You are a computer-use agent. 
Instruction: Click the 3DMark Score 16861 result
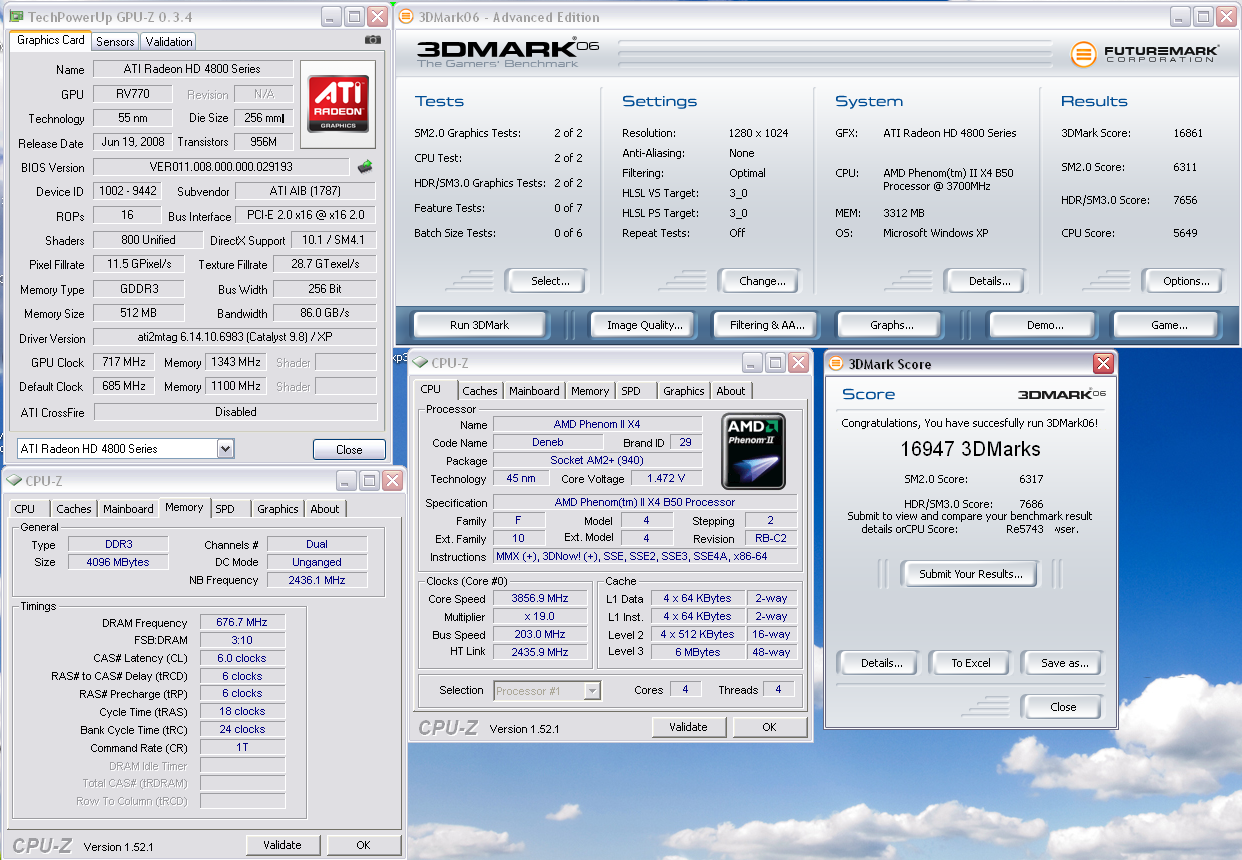click(x=1188, y=133)
